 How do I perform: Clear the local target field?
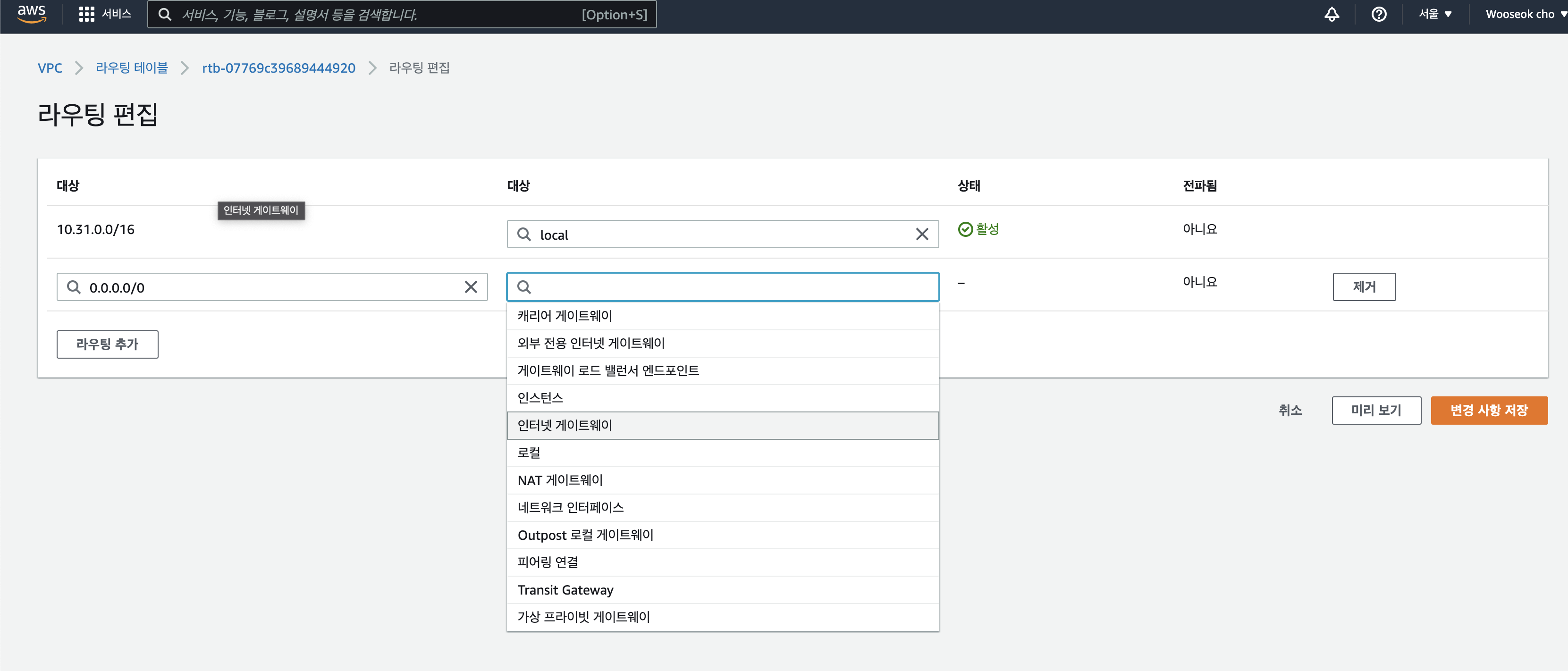(921, 234)
